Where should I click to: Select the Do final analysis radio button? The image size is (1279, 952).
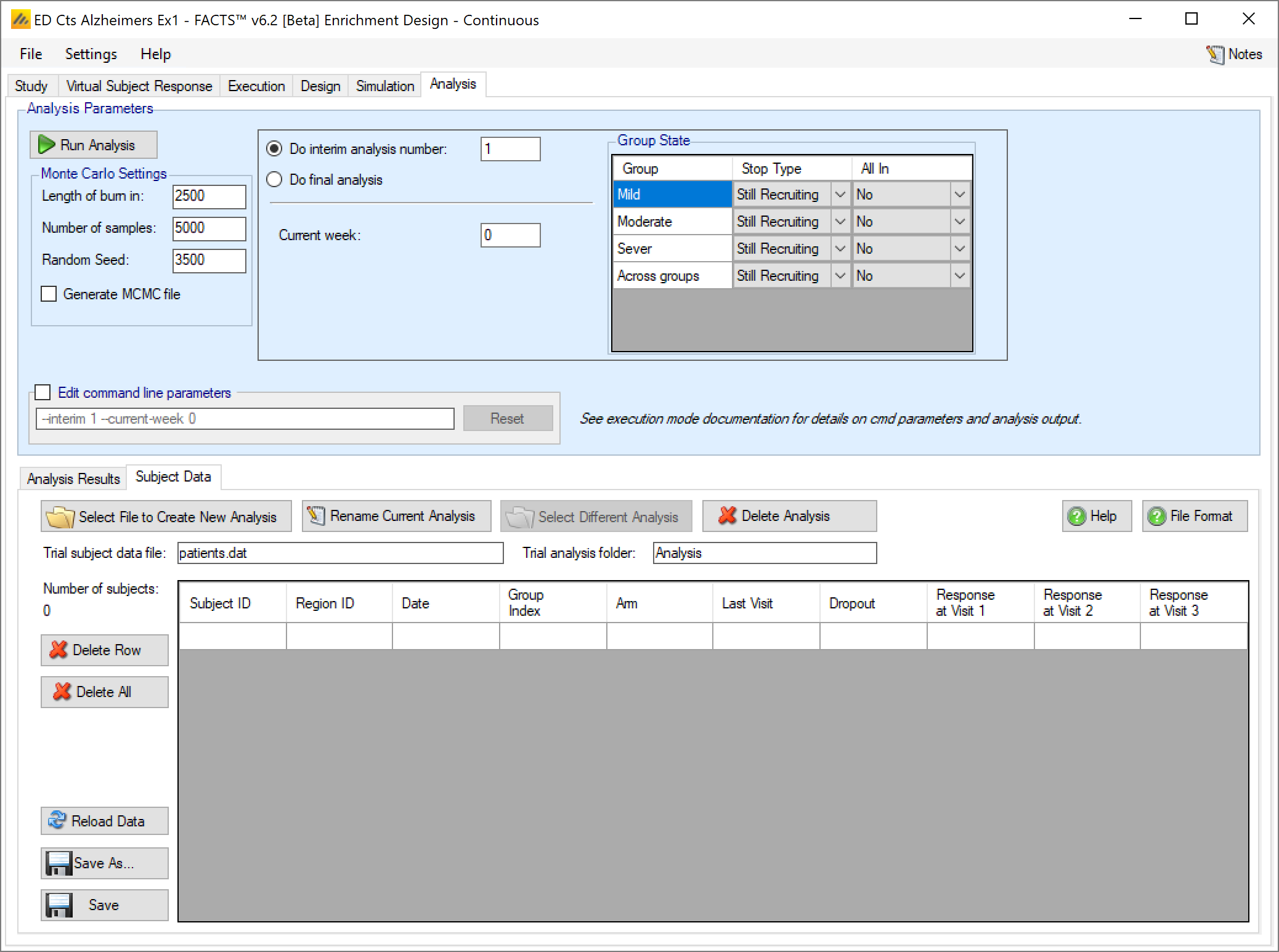tap(274, 179)
